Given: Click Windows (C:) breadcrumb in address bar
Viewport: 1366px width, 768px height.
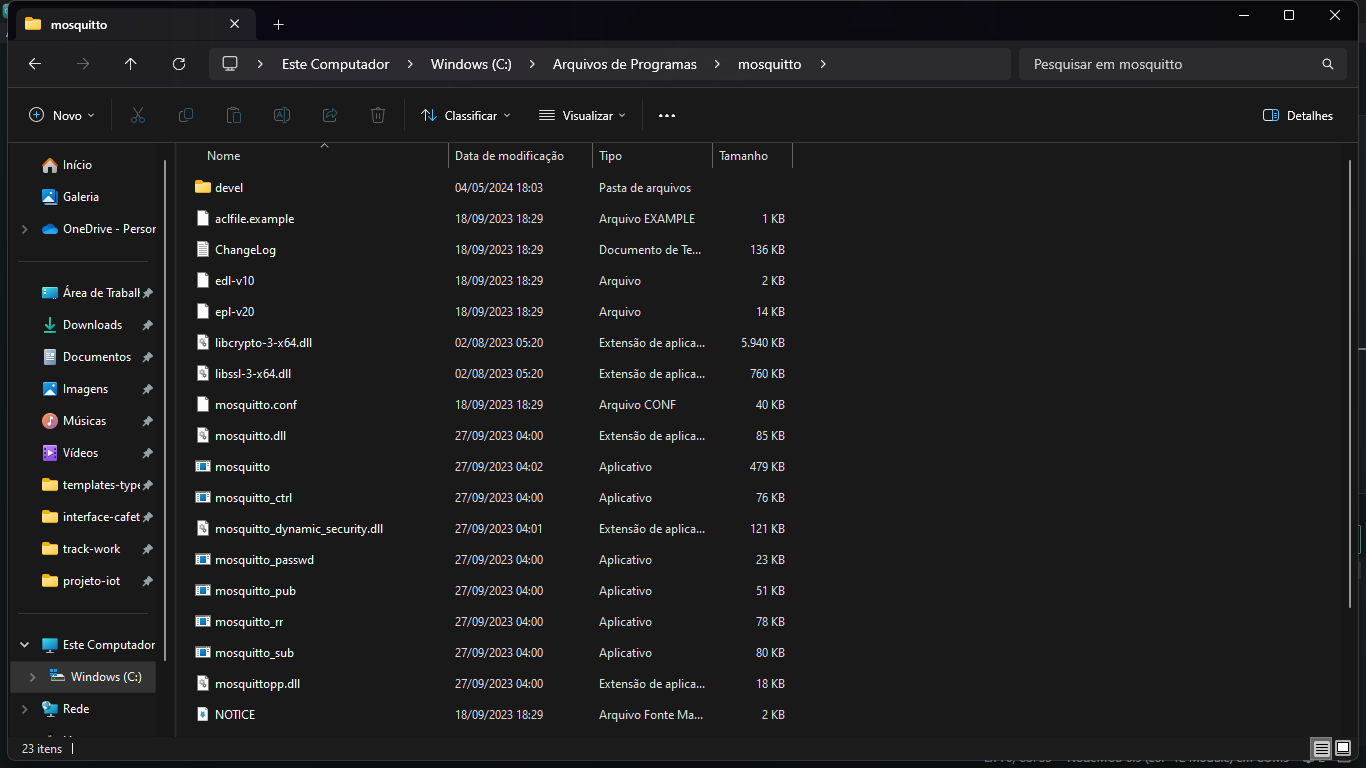Looking at the screenshot, I should pos(471,64).
